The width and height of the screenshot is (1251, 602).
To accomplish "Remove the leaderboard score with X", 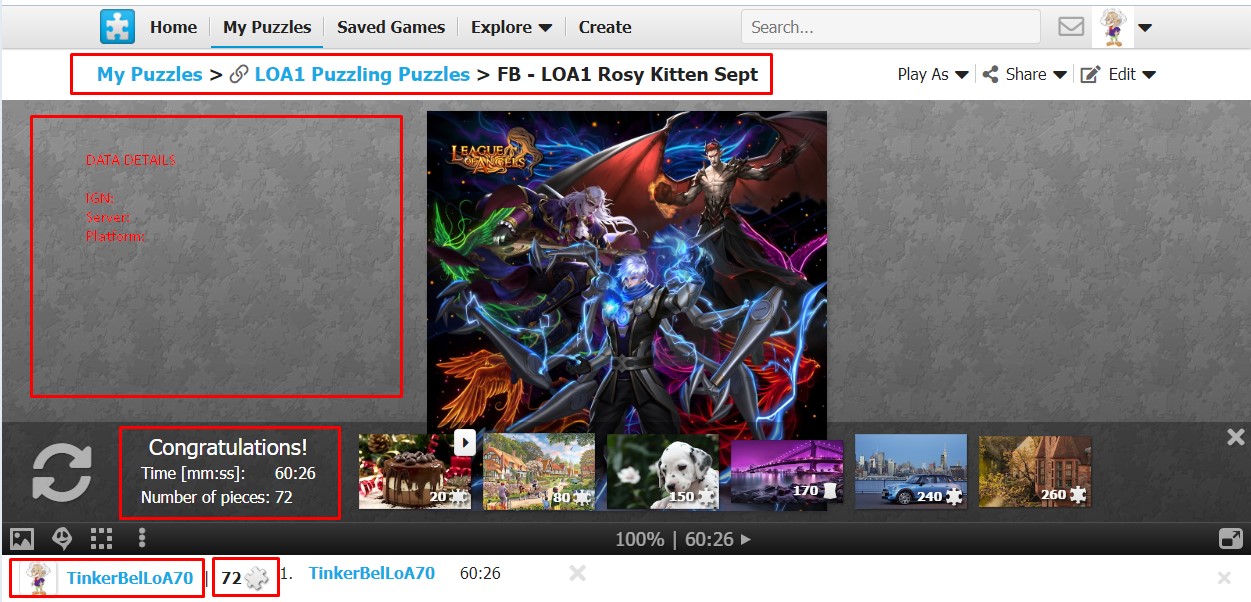I will pyautogui.click(x=577, y=573).
